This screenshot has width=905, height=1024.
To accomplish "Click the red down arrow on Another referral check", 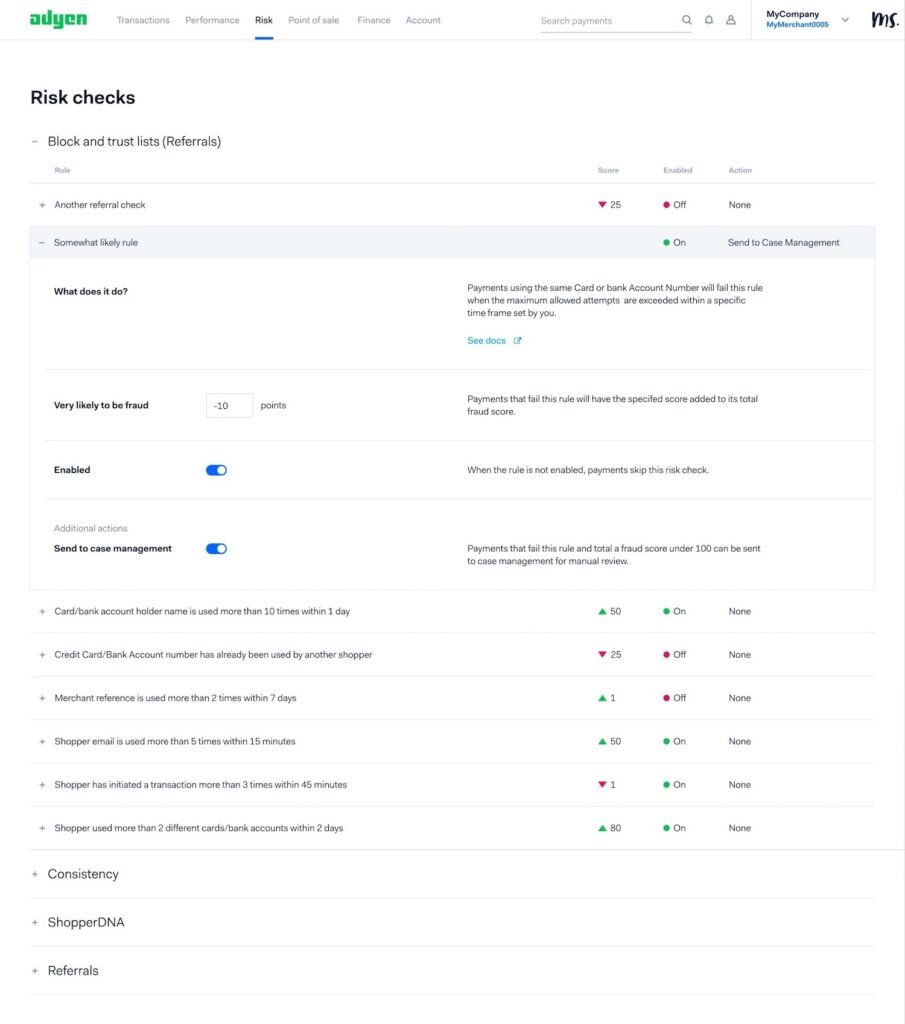I will tap(602, 204).
